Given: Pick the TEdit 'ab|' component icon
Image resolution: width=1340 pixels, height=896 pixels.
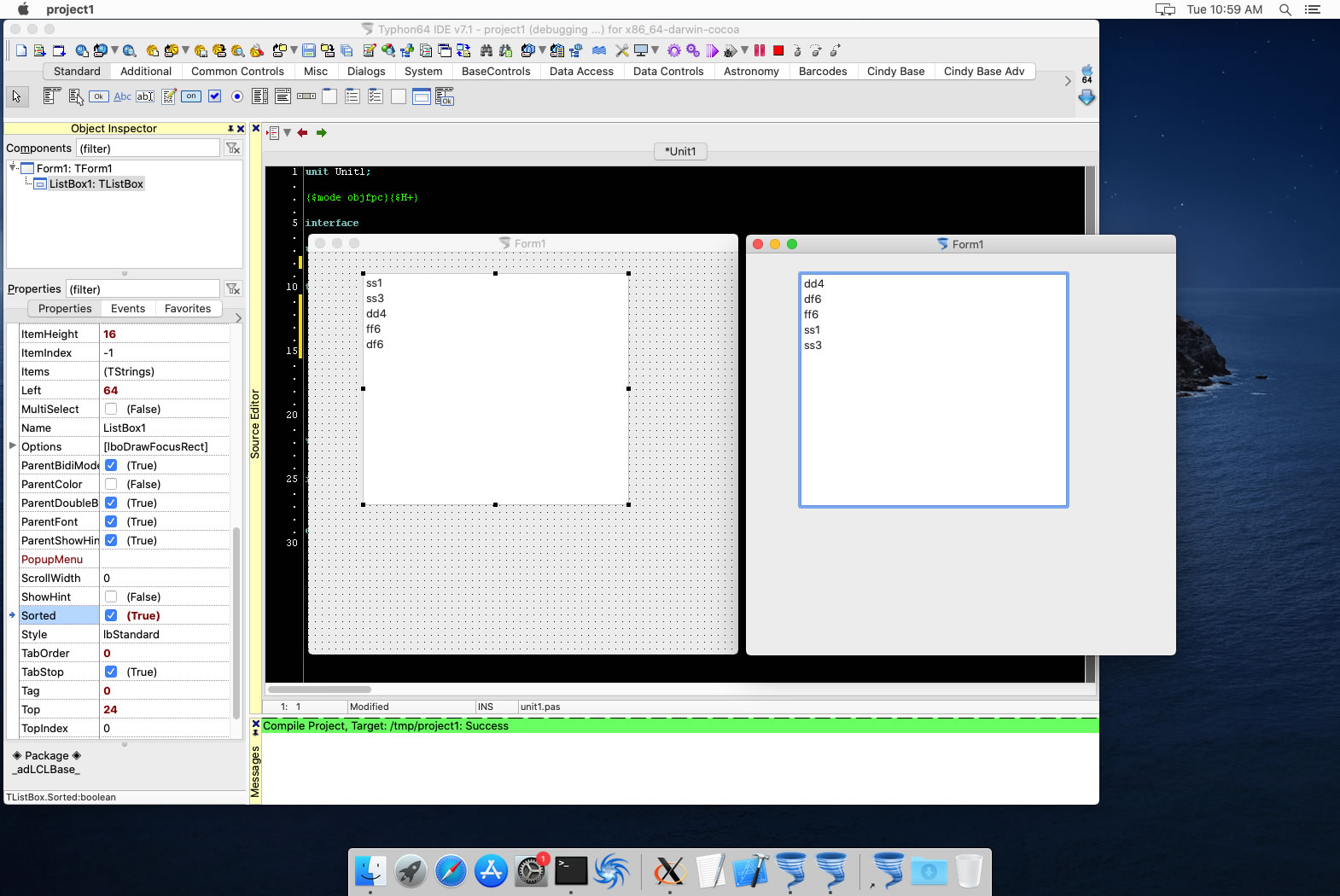Looking at the screenshot, I should point(145,96).
